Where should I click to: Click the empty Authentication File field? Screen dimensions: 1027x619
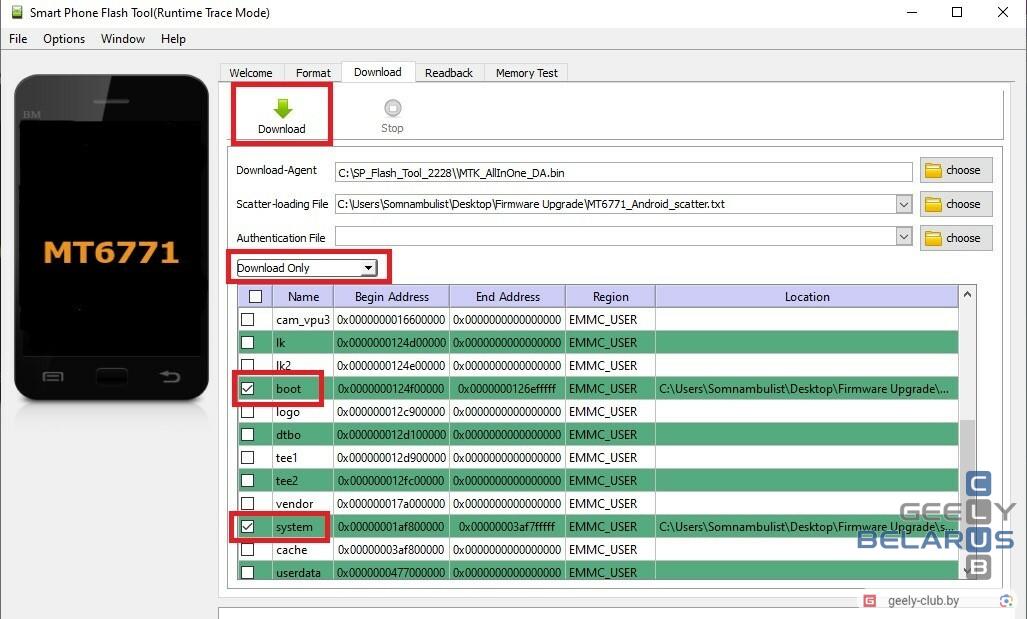click(615, 236)
